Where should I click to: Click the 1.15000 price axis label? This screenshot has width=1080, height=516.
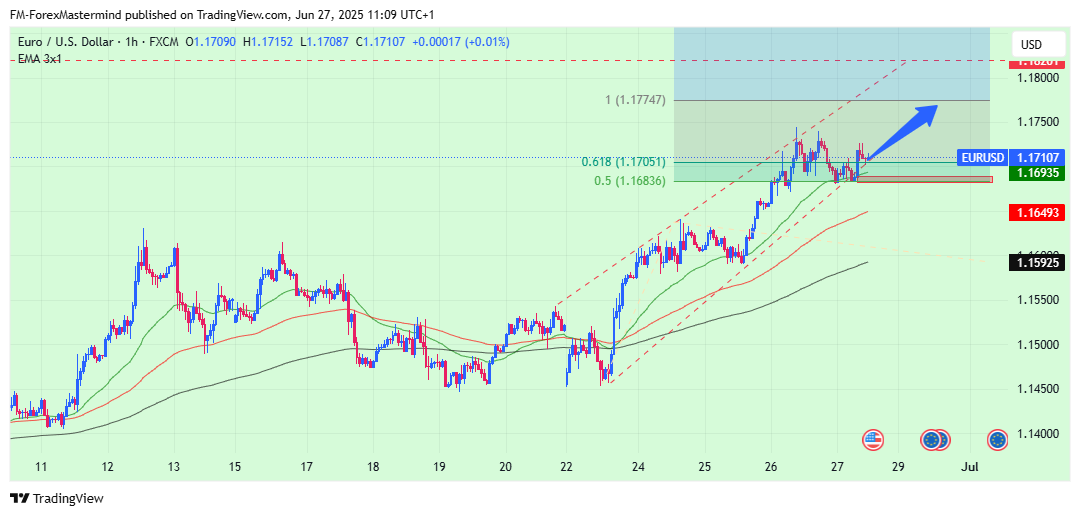[x=1037, y=344]
